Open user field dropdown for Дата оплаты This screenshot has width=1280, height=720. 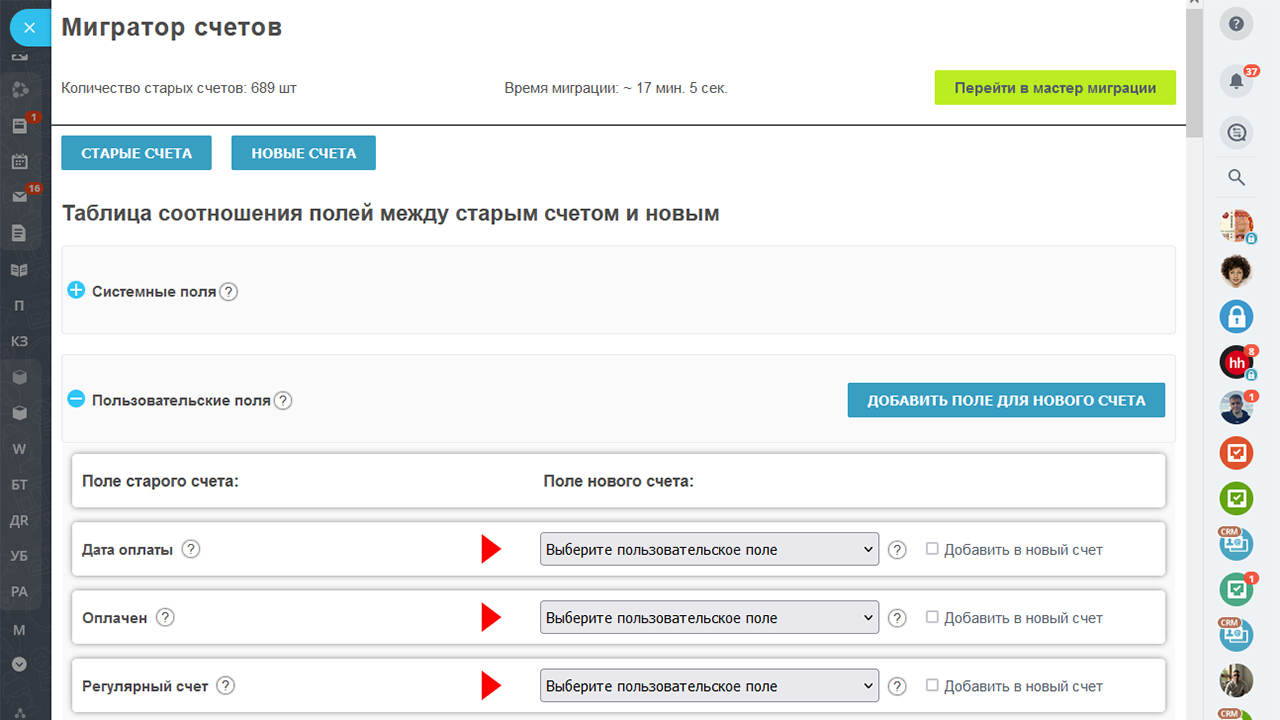[x=709, y=549]
